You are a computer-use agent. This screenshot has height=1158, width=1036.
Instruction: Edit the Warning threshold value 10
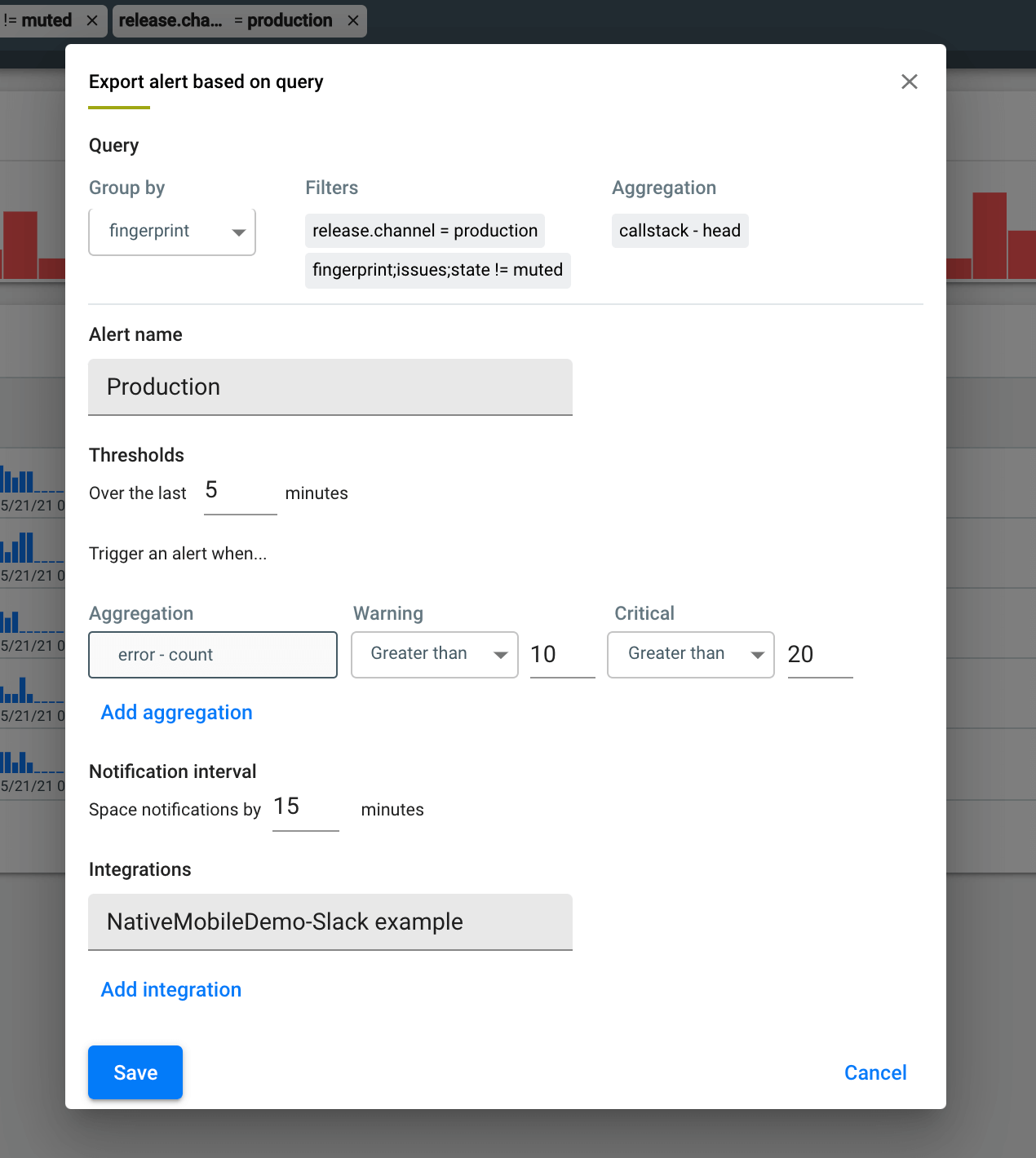tap(562, 654)
